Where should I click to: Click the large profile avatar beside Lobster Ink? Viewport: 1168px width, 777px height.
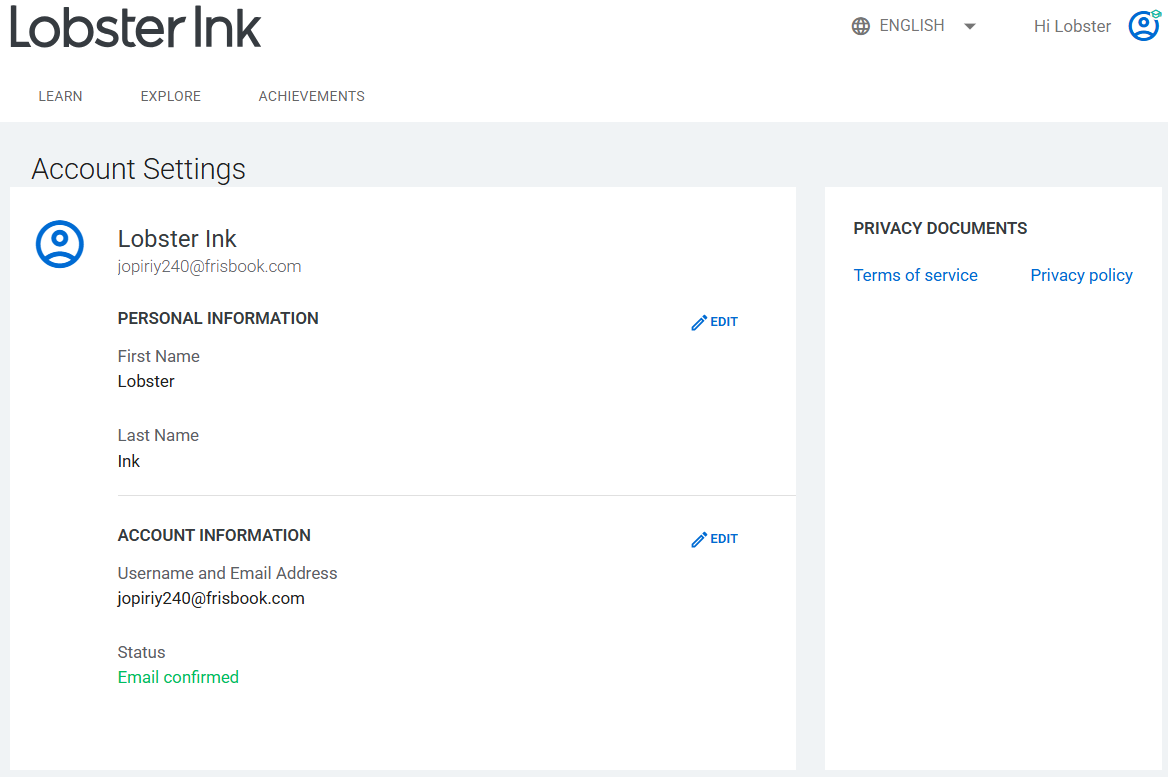click(60, 244)
